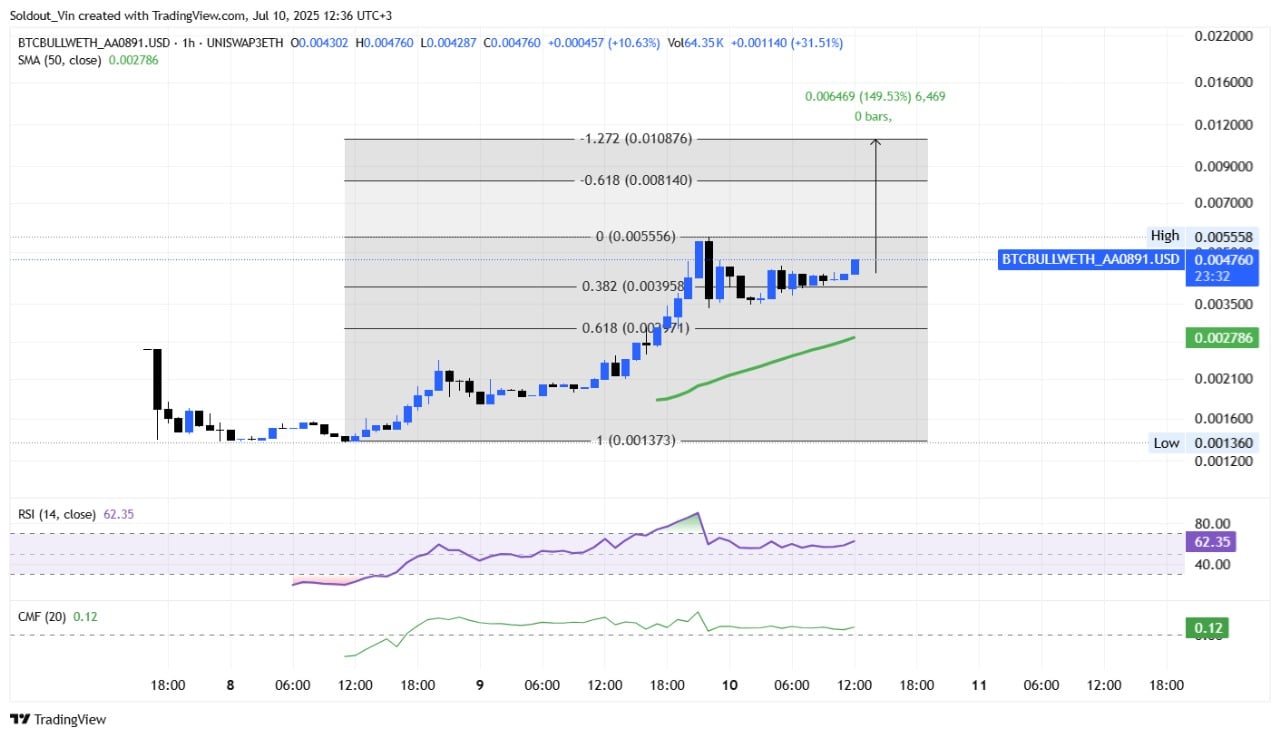Viewport: 1280px width, 737px height.
Task: Click the TradingView logo at bottom left
Action: pos(57,719)
